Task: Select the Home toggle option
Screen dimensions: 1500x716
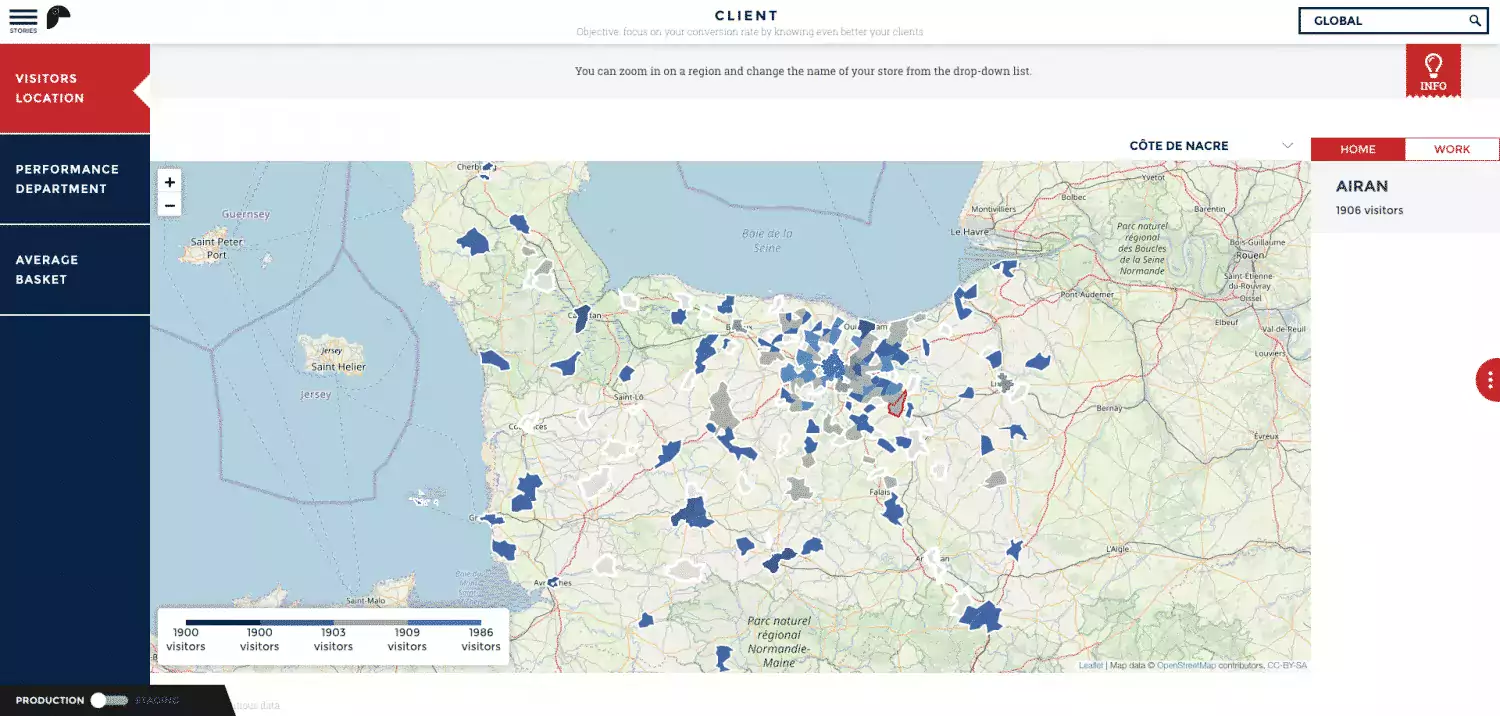Action: point(1357,149)
